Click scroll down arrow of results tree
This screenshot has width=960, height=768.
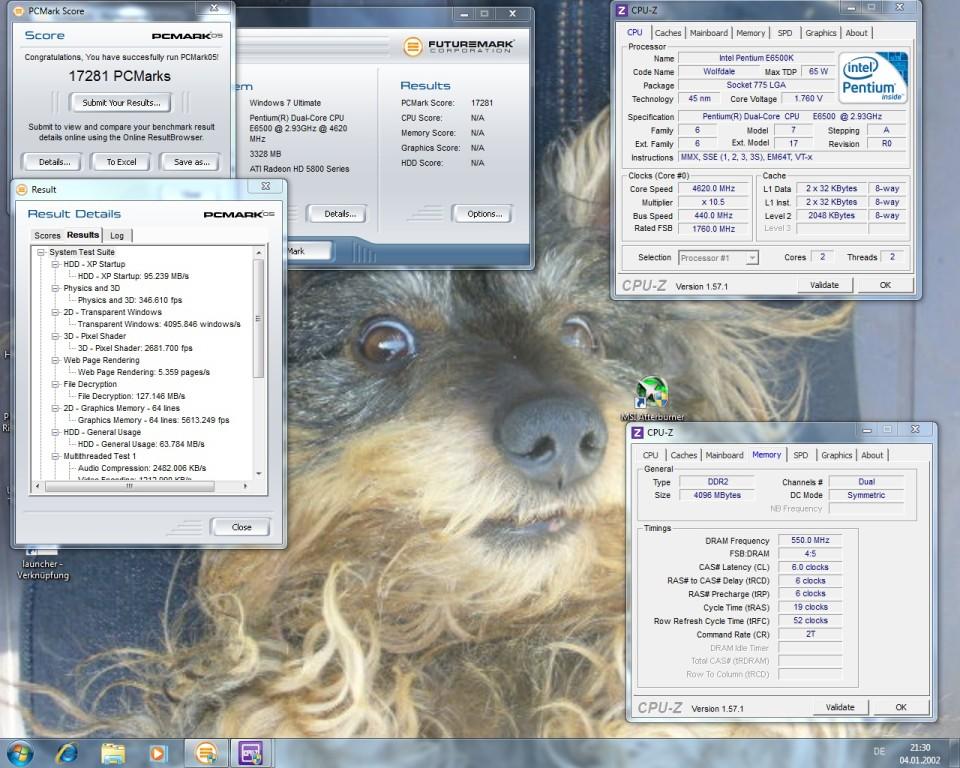pos(258,473)
